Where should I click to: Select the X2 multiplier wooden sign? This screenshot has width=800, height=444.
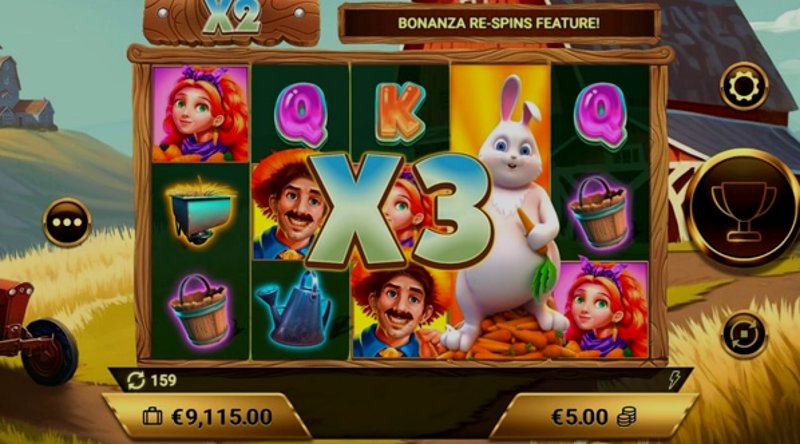tap(231, 20)
